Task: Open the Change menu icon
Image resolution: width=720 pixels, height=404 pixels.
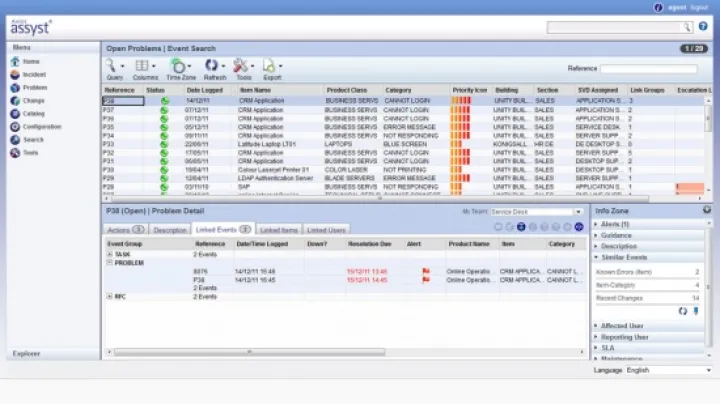Action: coord(15,101)
